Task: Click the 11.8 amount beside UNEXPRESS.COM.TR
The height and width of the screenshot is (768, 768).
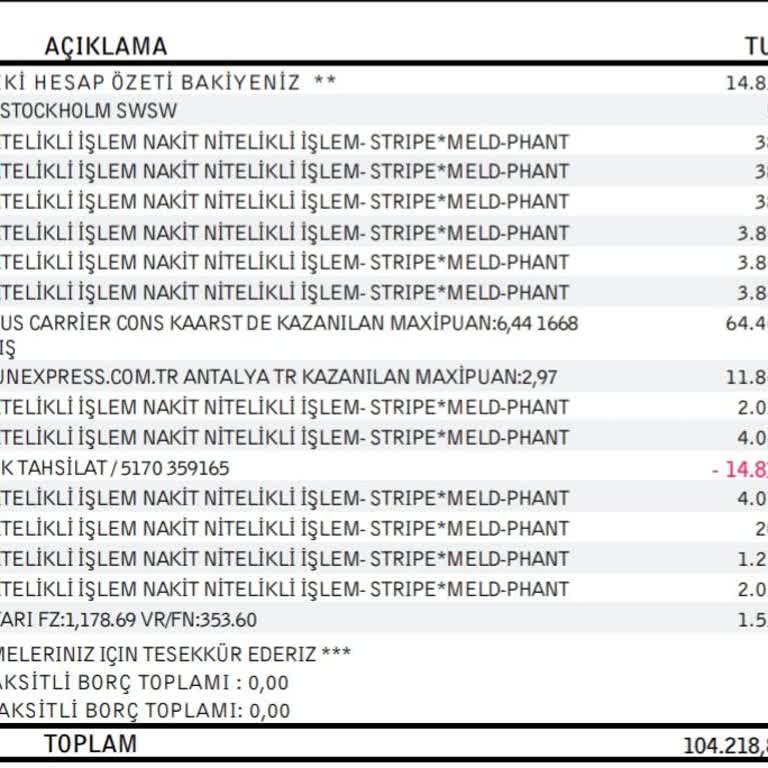Action: [746, 378]
